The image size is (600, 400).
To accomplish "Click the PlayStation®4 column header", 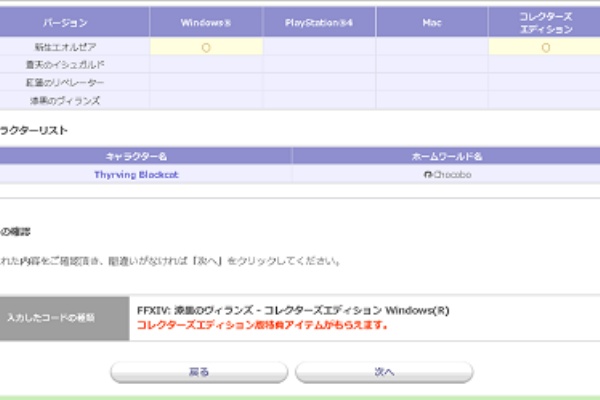I will tap(319, 23).
